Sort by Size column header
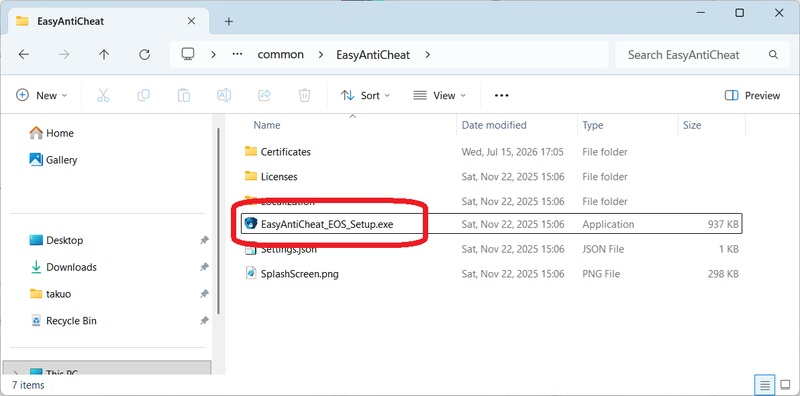 692,125
